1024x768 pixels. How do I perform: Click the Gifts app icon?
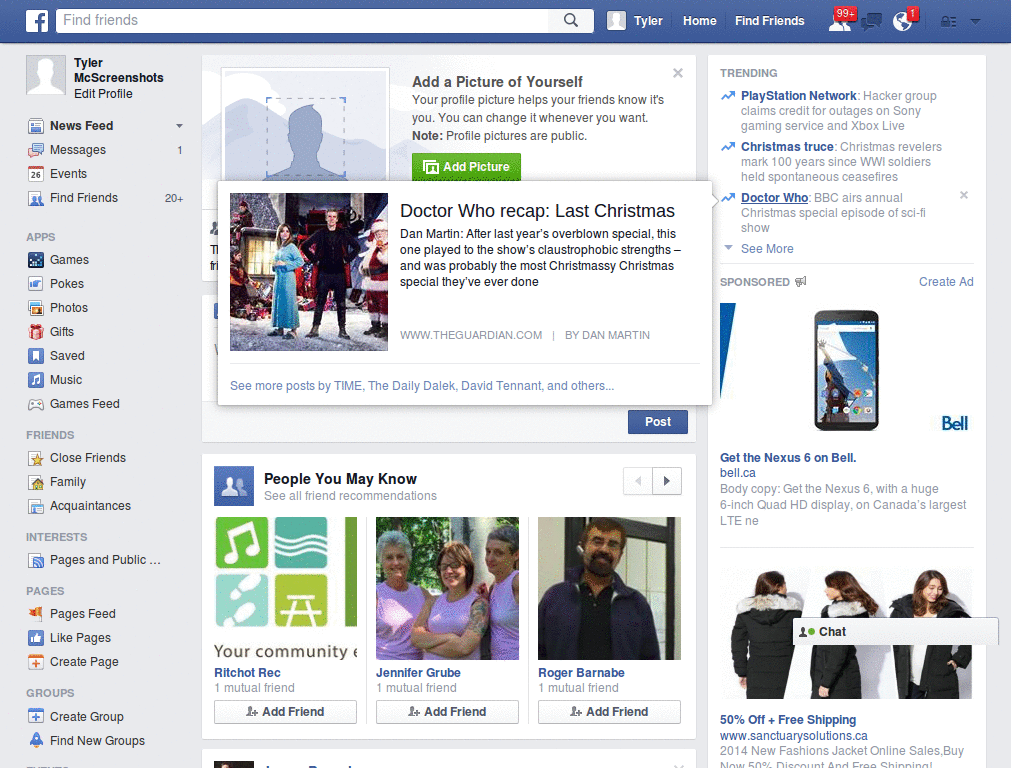pos(36,332)
